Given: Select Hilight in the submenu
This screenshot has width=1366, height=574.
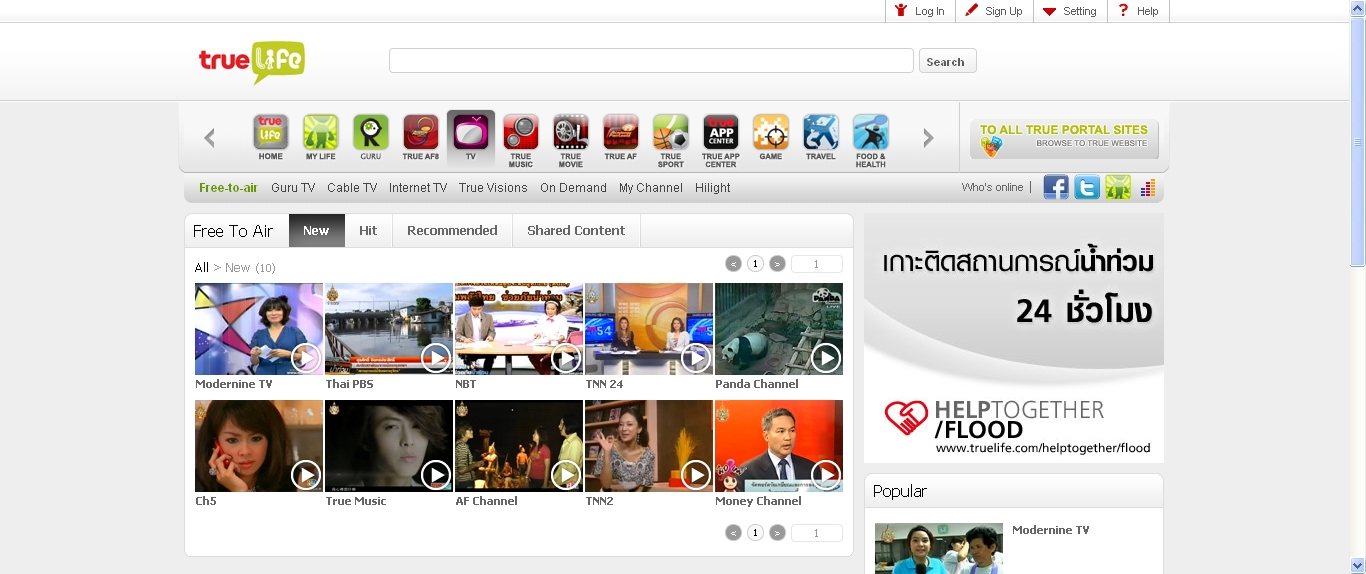Looking at the screenshot, I should click(713, 188).
